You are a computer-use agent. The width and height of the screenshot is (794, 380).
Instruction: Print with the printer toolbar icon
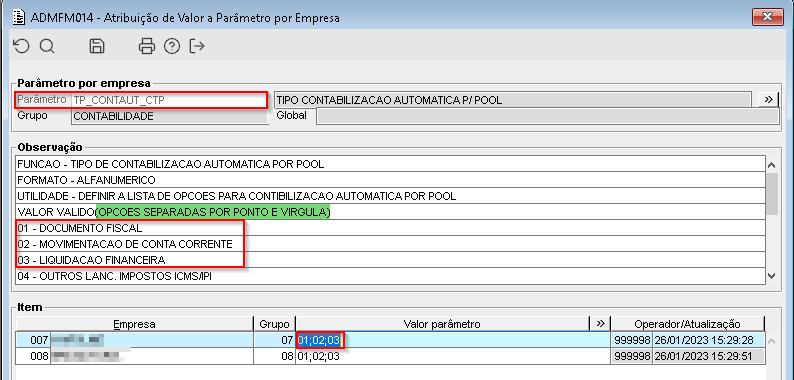pyautogui.click(x=146, y=46)
